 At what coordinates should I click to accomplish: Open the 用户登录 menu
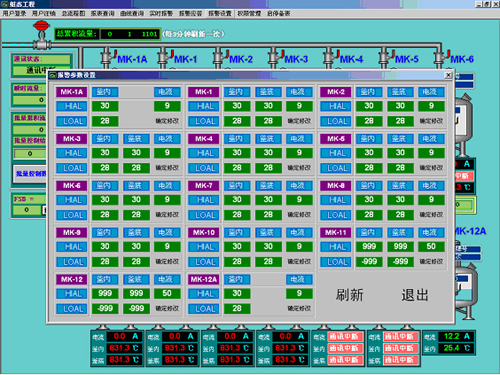point(14,14)
